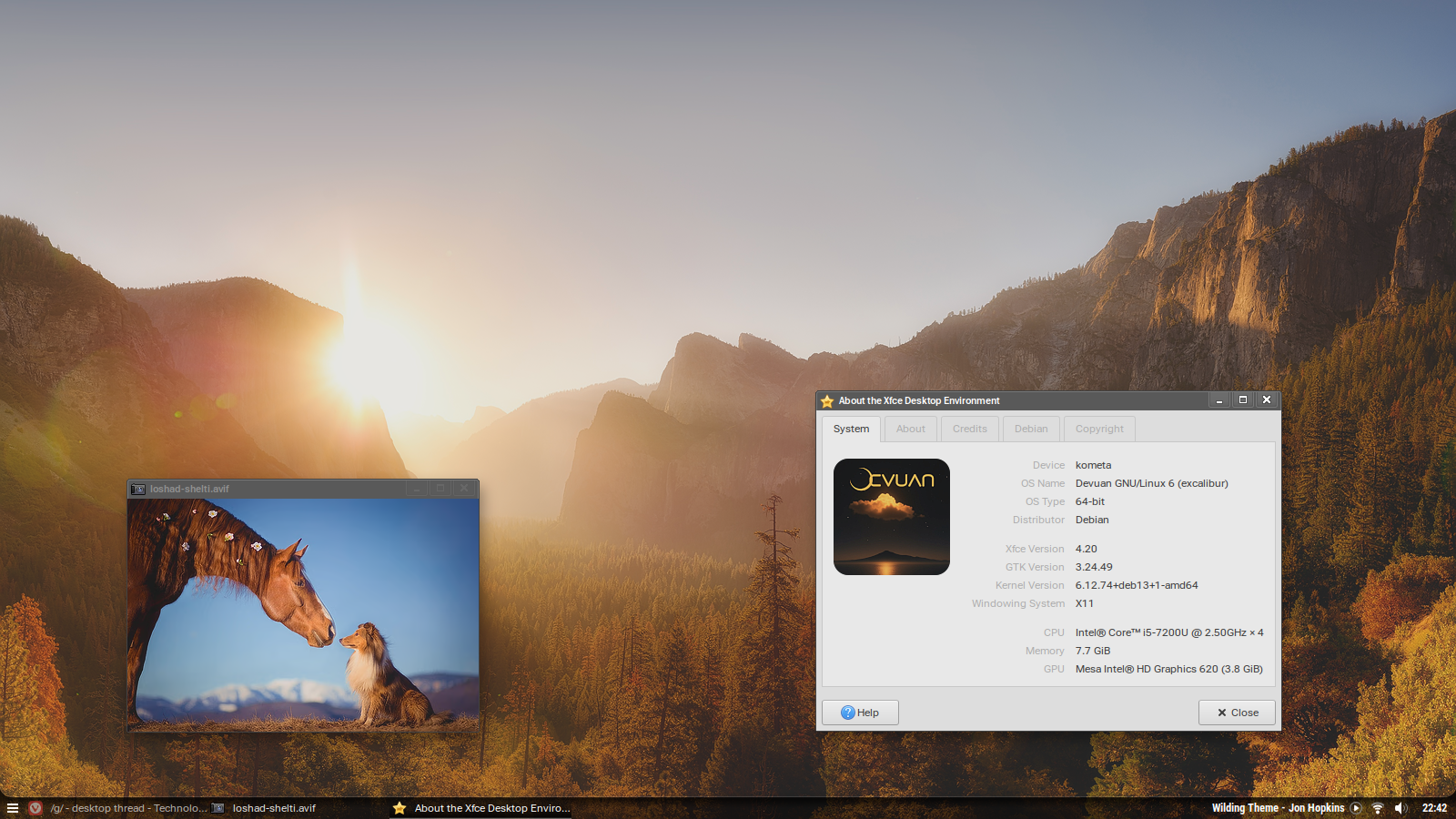Click the Help button
Viewport: 1456px width, 819px height.
coord(860,713)
